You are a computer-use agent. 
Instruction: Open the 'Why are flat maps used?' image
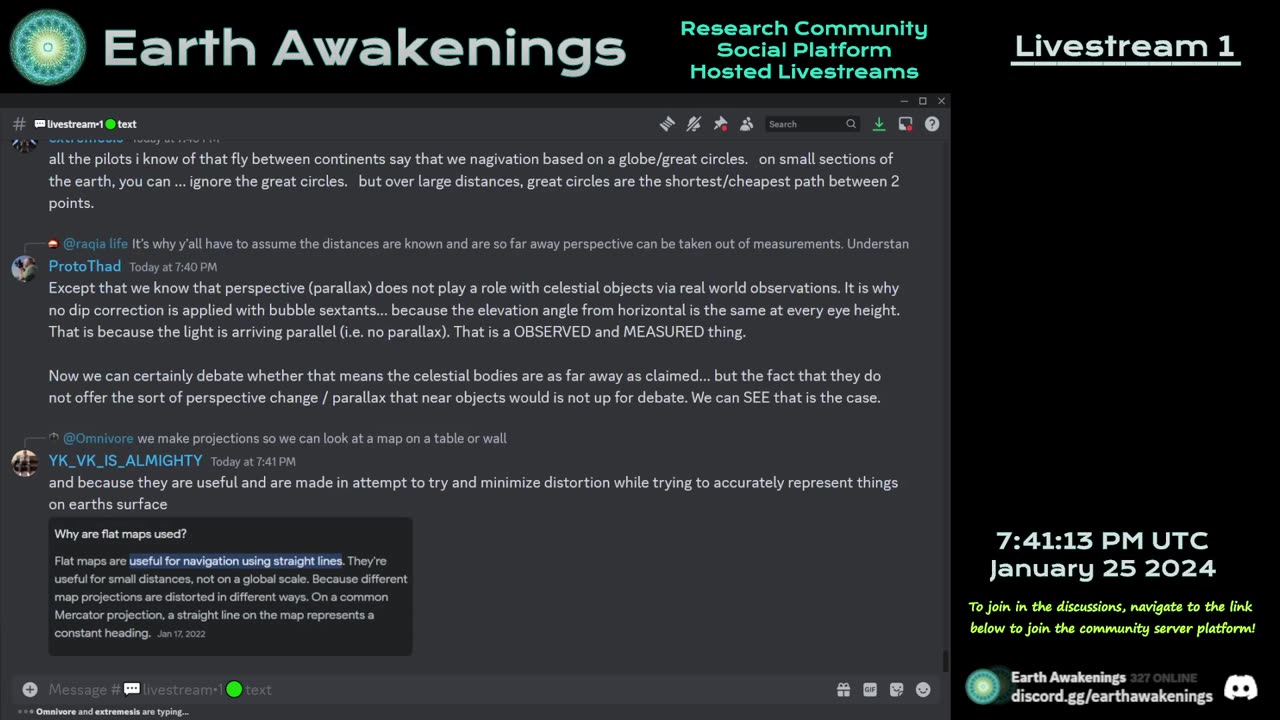point(230,586)
